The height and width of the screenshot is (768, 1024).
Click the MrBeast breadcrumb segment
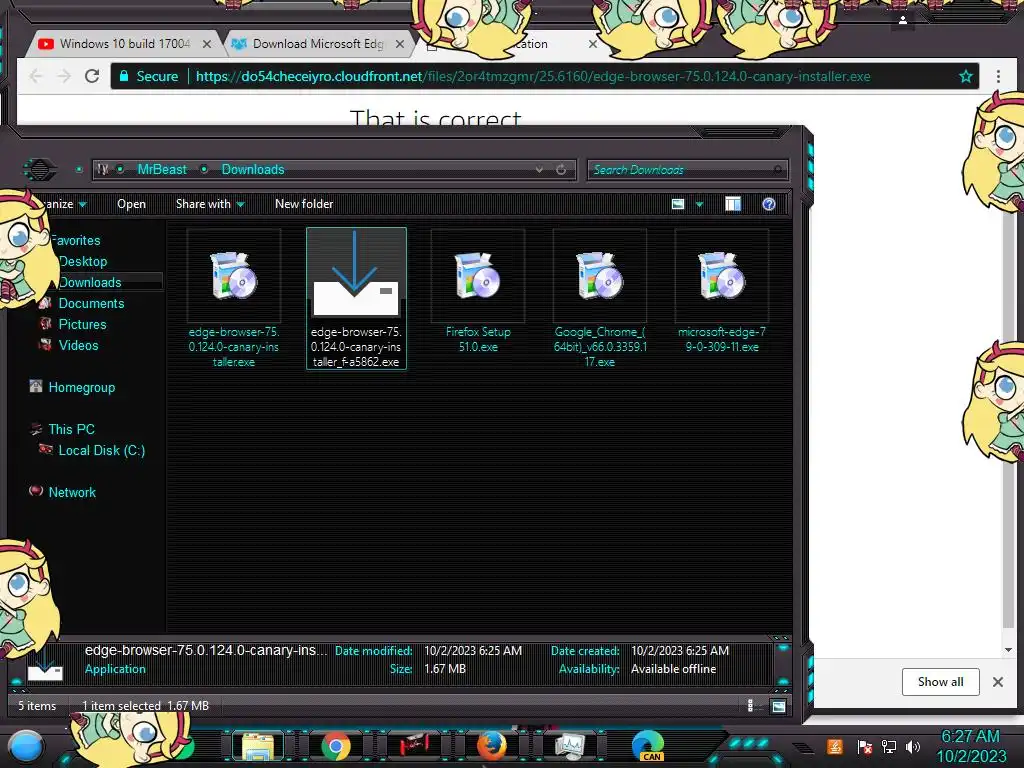coord(162,170)
